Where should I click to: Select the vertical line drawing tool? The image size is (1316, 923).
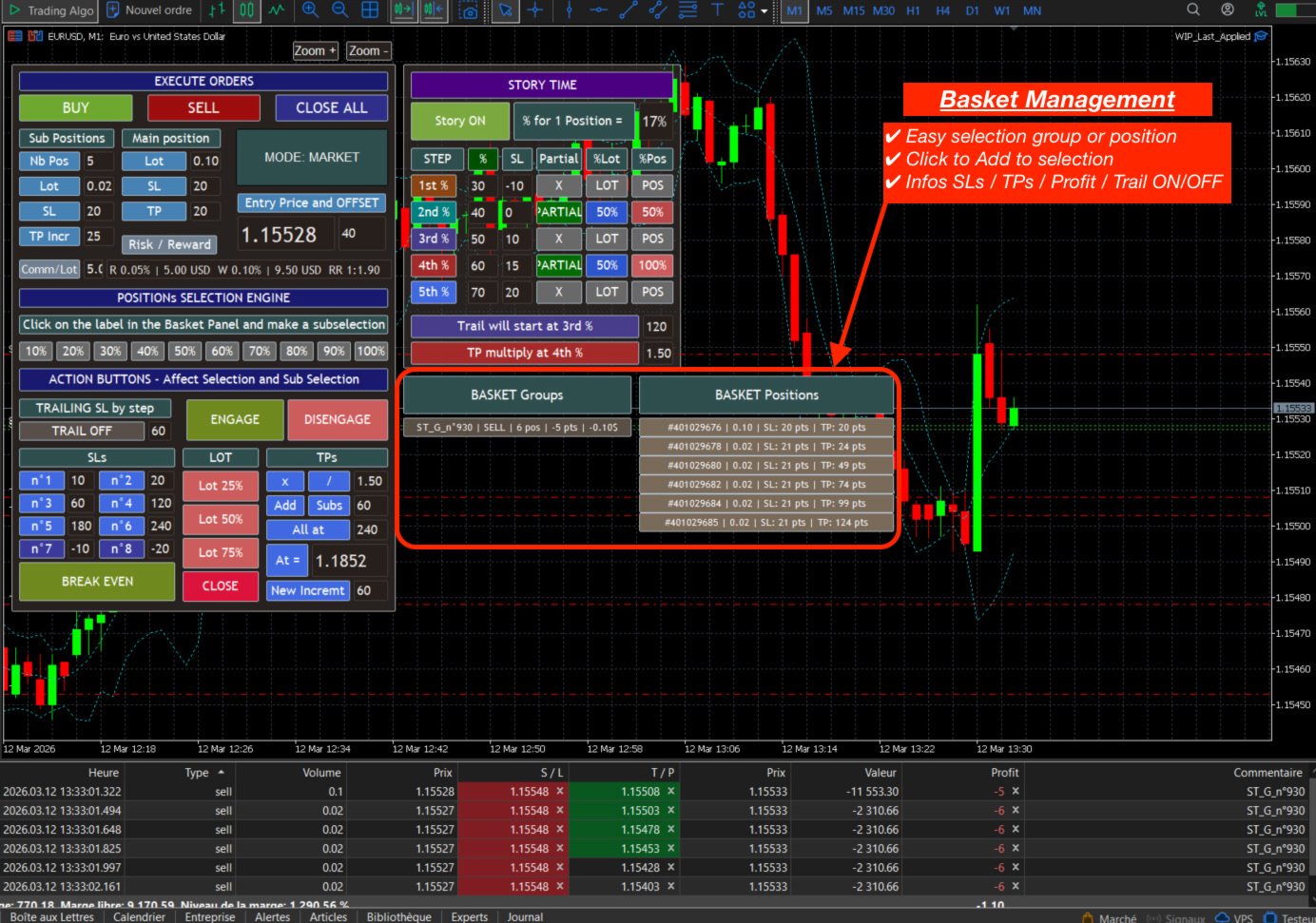[x=569, y=10]
